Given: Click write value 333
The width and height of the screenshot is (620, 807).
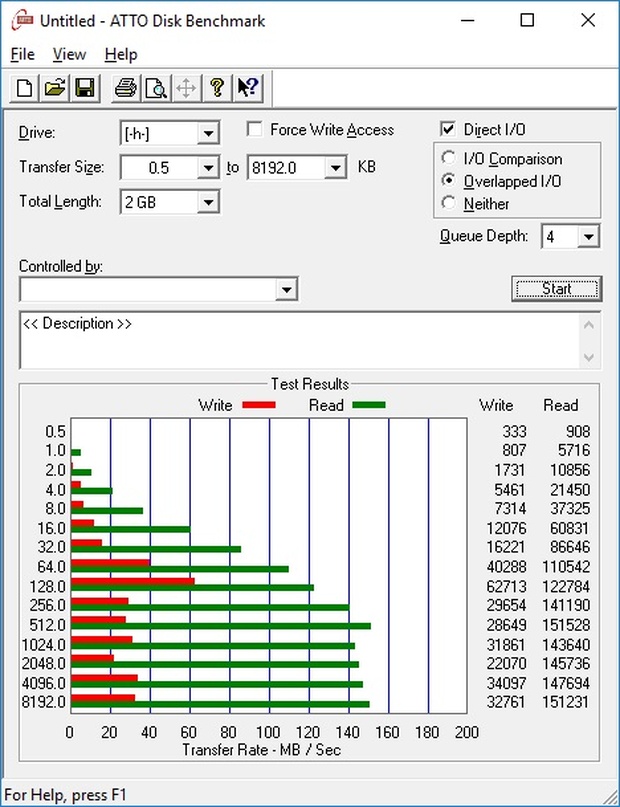Looking at the screenshot, I should (x=514, y=431).
